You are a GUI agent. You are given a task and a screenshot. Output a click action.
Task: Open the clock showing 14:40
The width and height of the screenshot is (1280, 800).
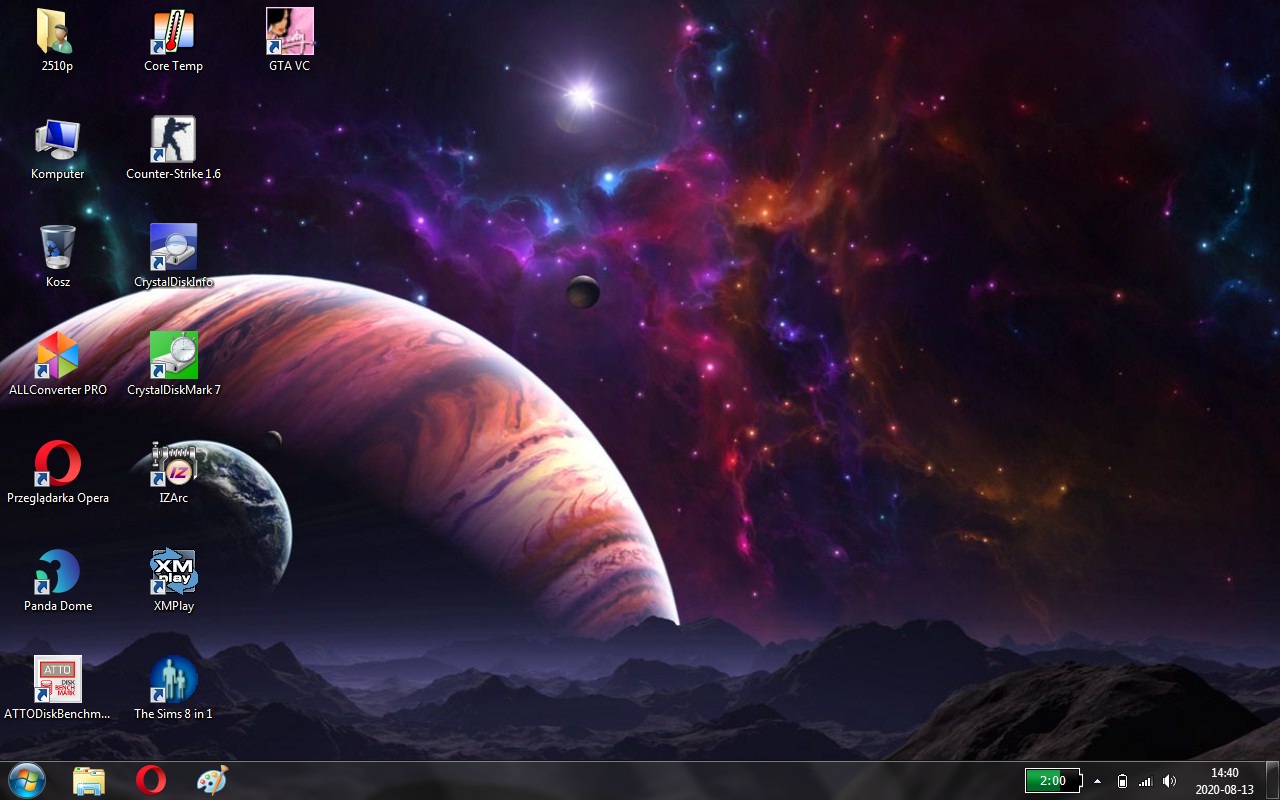point(1225,781)
